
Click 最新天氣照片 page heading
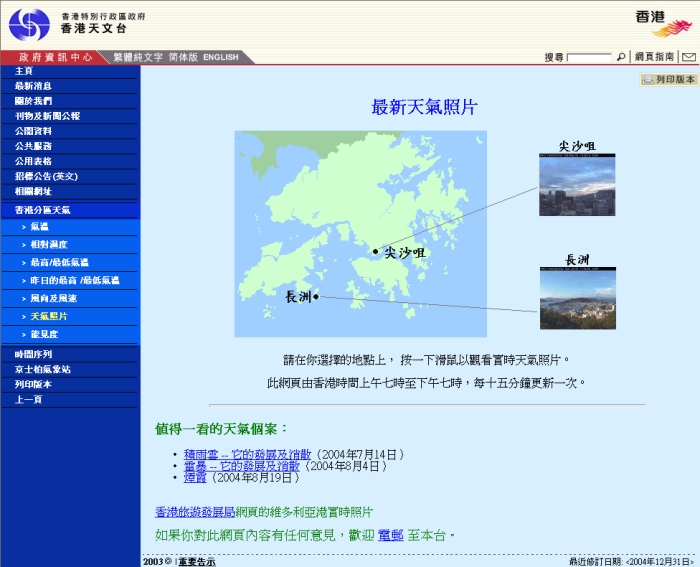(x=424, y=107)
